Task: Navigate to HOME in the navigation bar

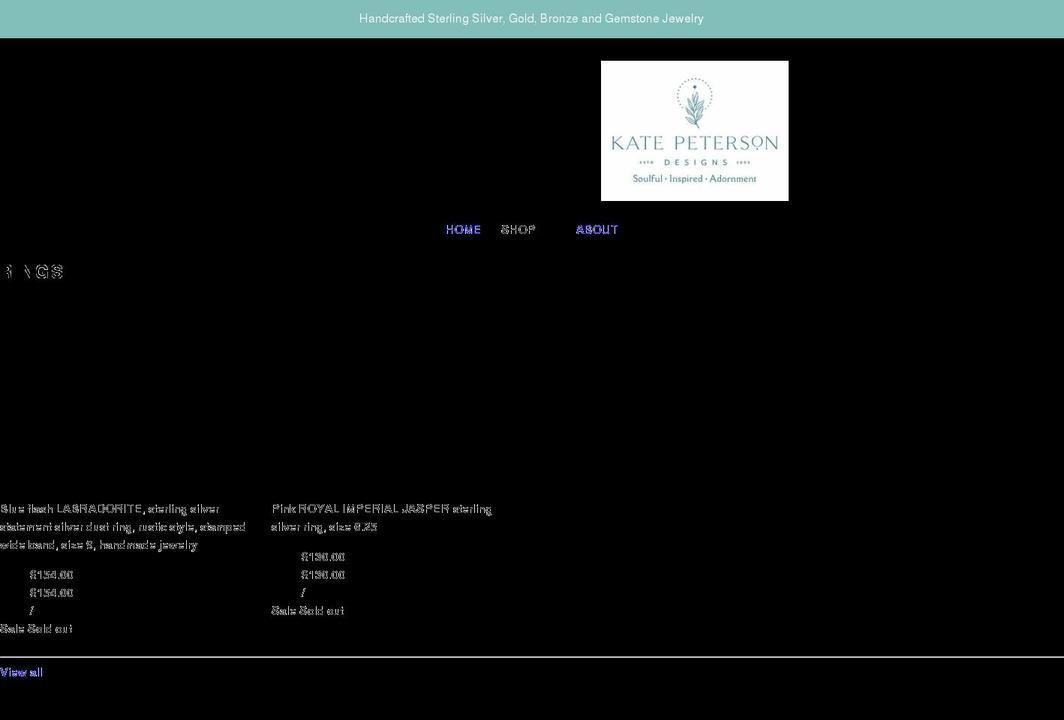Action: coord(463,228)
